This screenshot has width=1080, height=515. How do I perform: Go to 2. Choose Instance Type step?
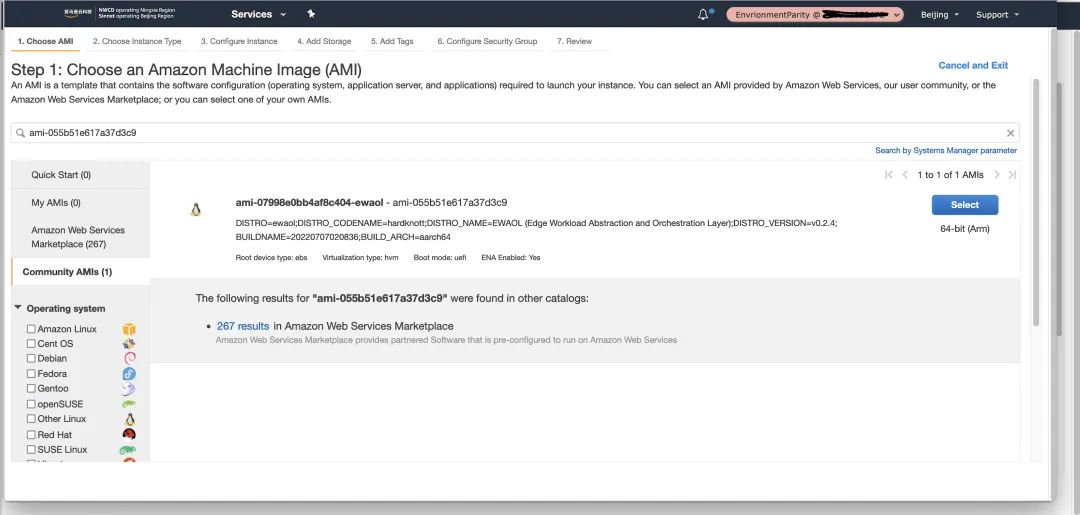point(137,41)
